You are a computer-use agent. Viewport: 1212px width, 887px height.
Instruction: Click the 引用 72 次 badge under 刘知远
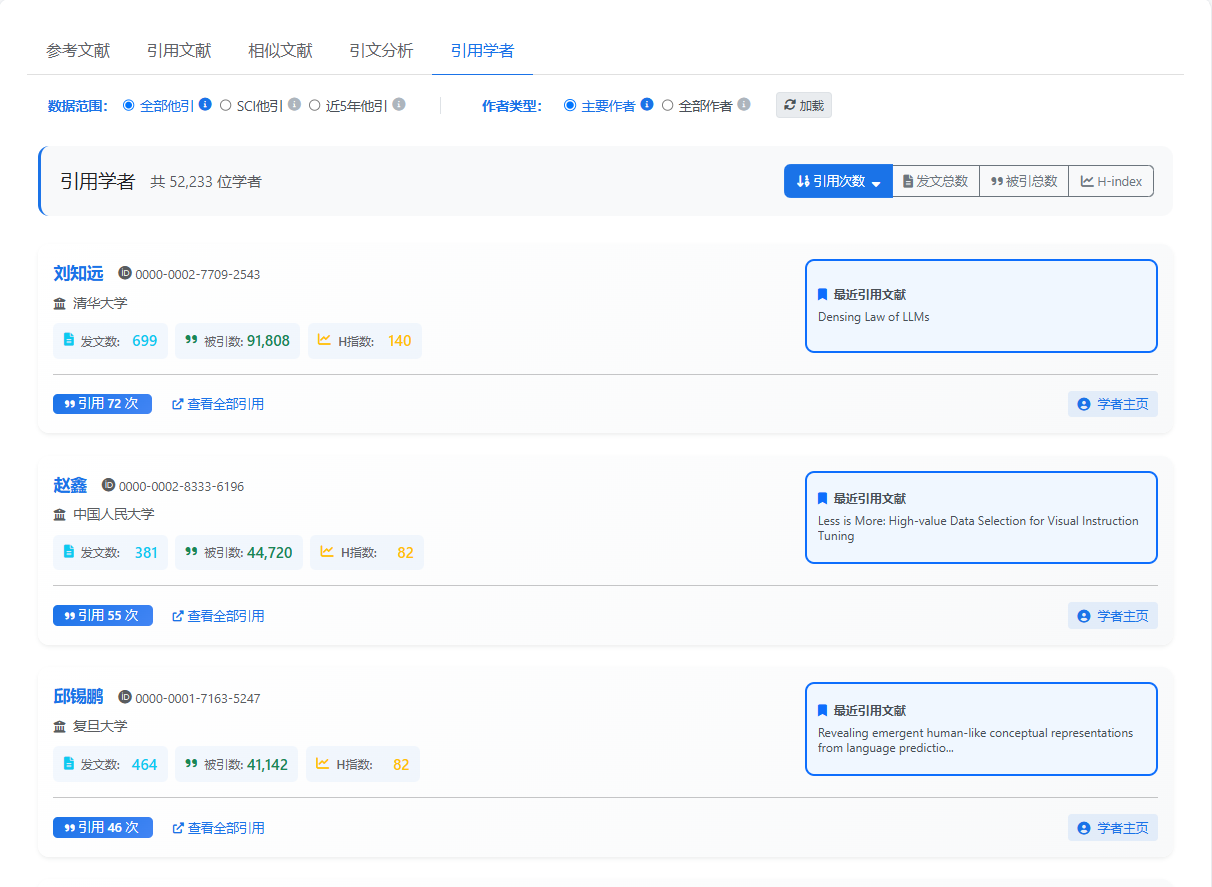pyautogui.click(x=102, y=403)
